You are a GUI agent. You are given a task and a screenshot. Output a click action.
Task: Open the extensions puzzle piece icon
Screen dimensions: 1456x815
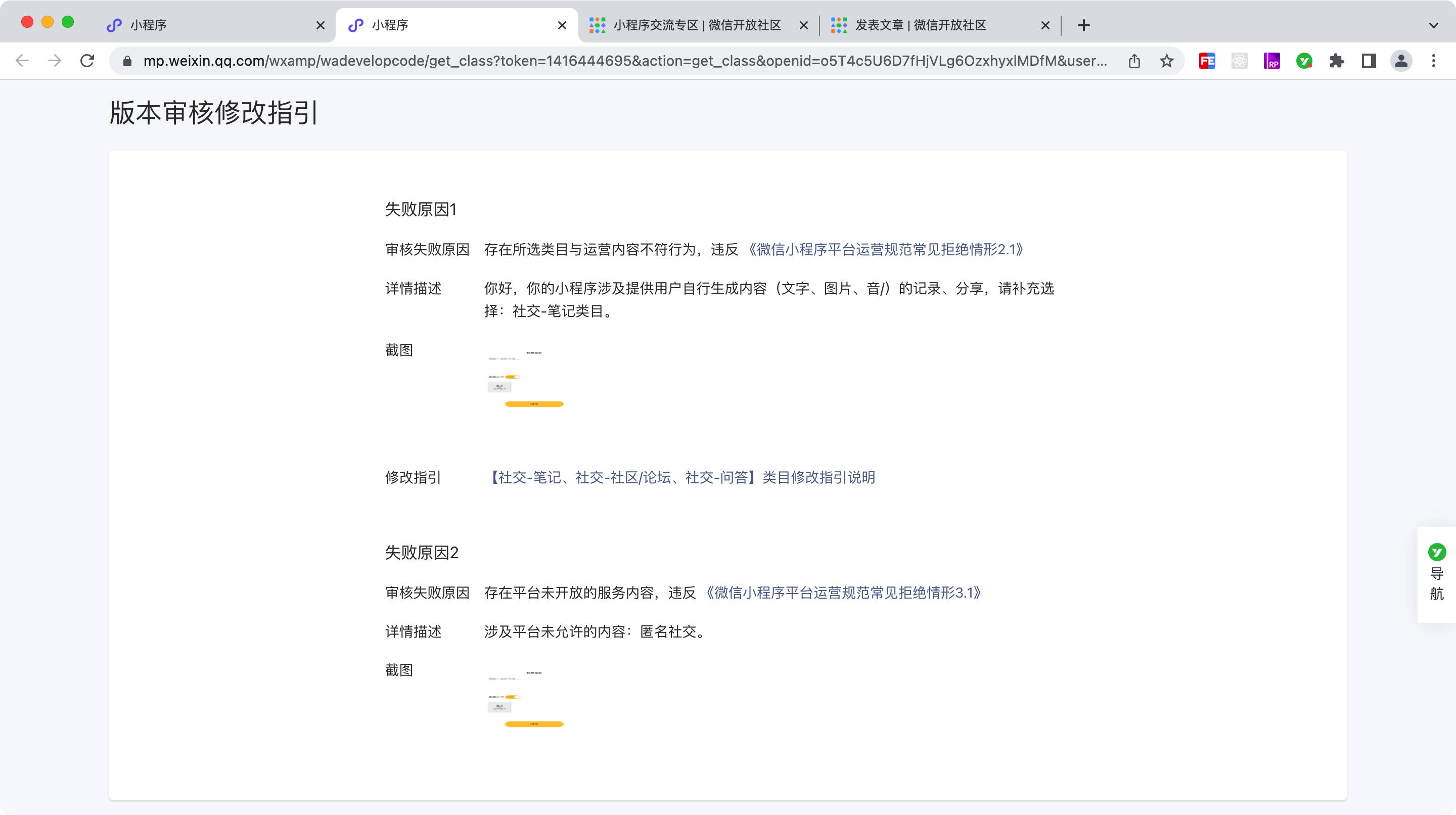click(x=1336, y=61)
